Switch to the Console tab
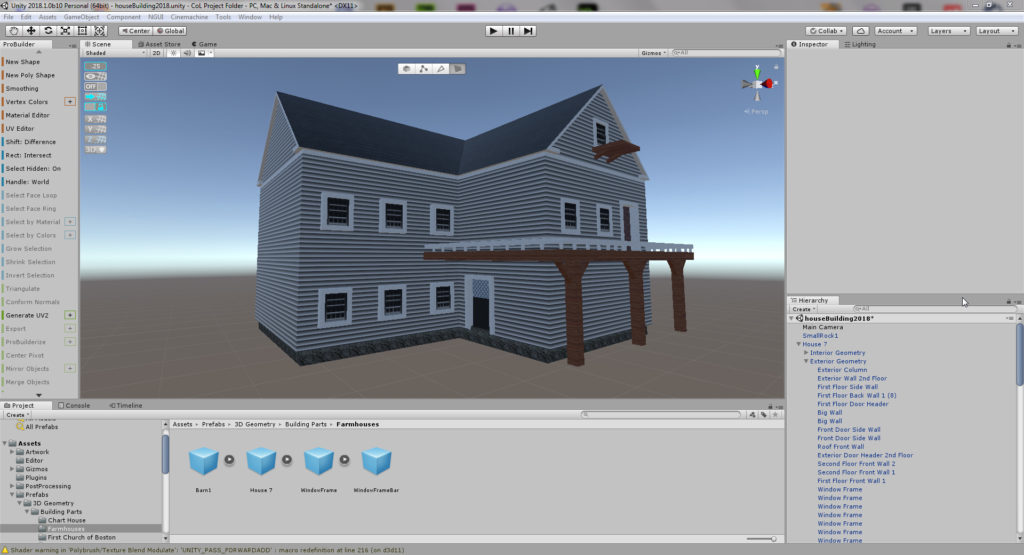The image size is (1024, 555). click(x=76, y=405)
